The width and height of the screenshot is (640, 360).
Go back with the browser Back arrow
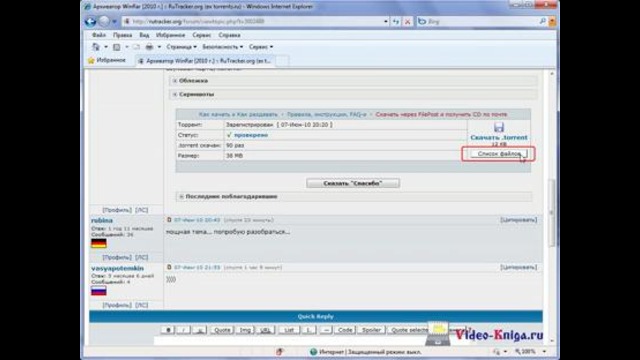click(x=90, y=21)
